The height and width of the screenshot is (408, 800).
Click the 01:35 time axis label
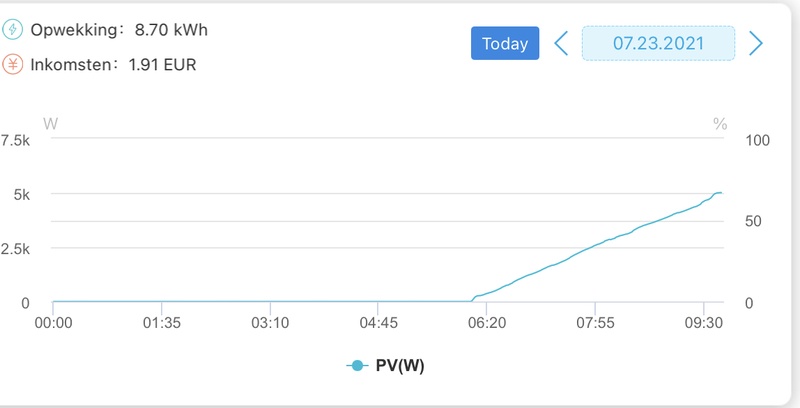[x=160, y=323]
